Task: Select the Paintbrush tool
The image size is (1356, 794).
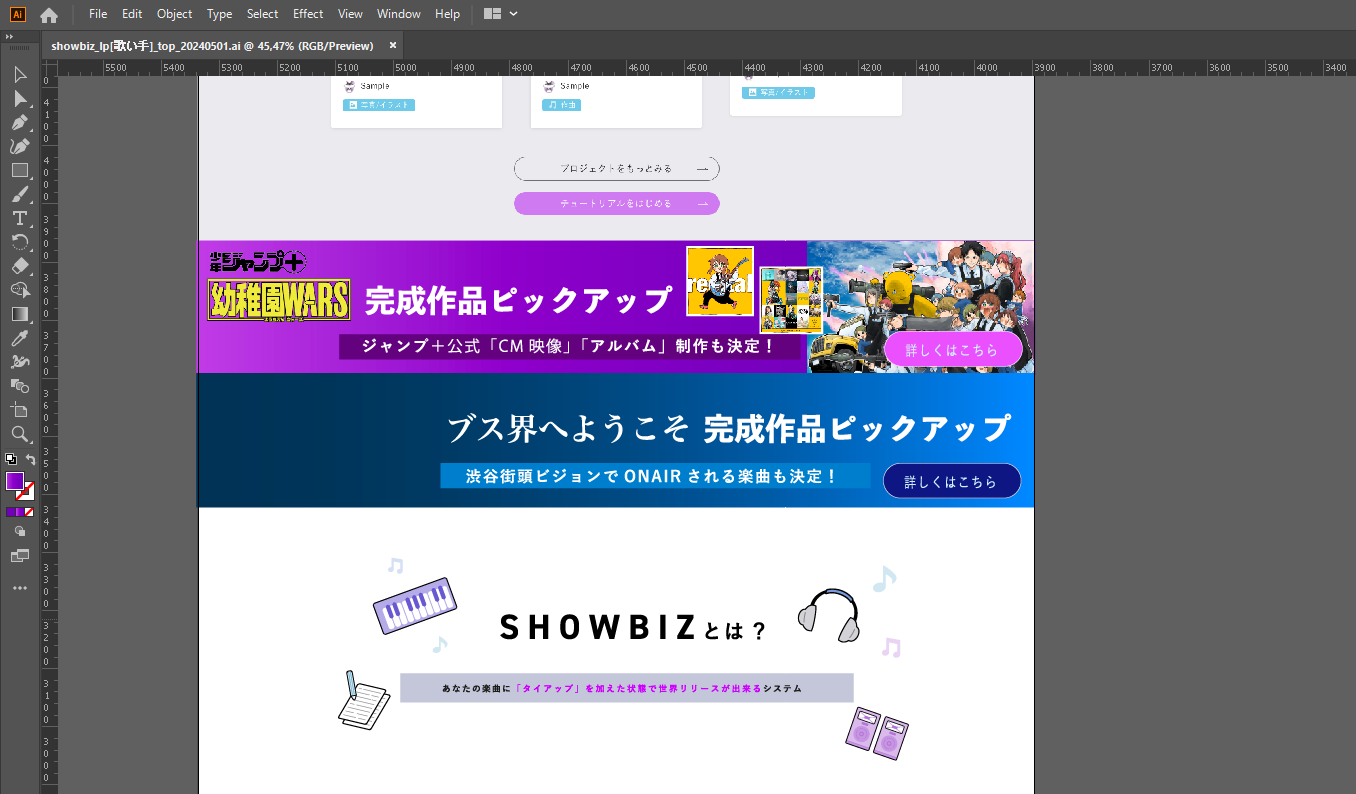Action: click(x=20, y=195)
